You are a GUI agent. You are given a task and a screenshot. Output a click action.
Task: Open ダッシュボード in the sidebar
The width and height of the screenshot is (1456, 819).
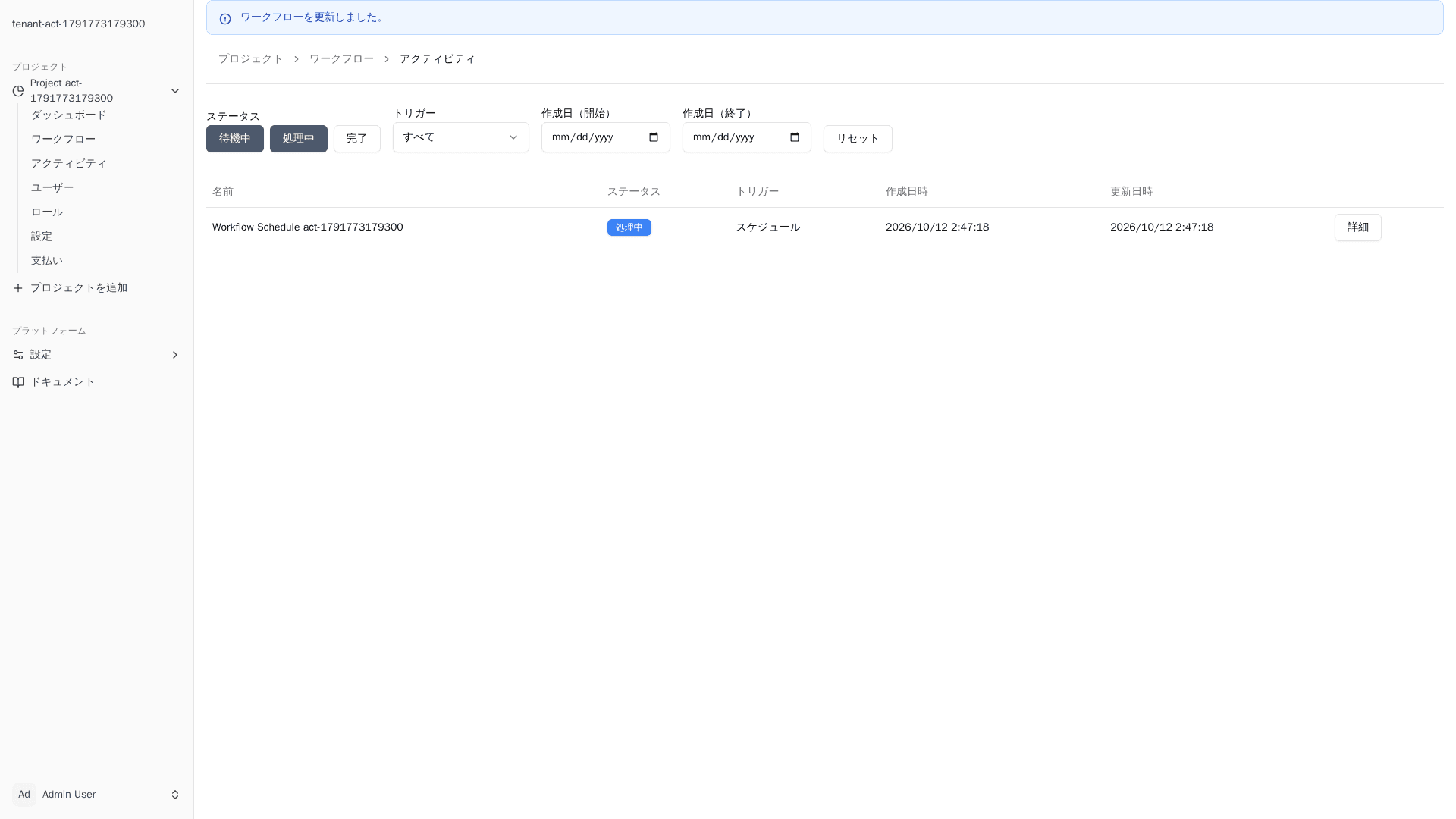click(69, 115)
